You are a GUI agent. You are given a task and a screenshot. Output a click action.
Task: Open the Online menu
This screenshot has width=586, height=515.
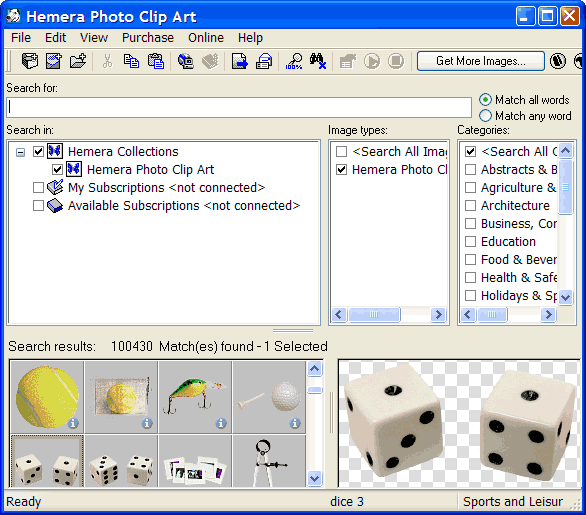[206, 38]
